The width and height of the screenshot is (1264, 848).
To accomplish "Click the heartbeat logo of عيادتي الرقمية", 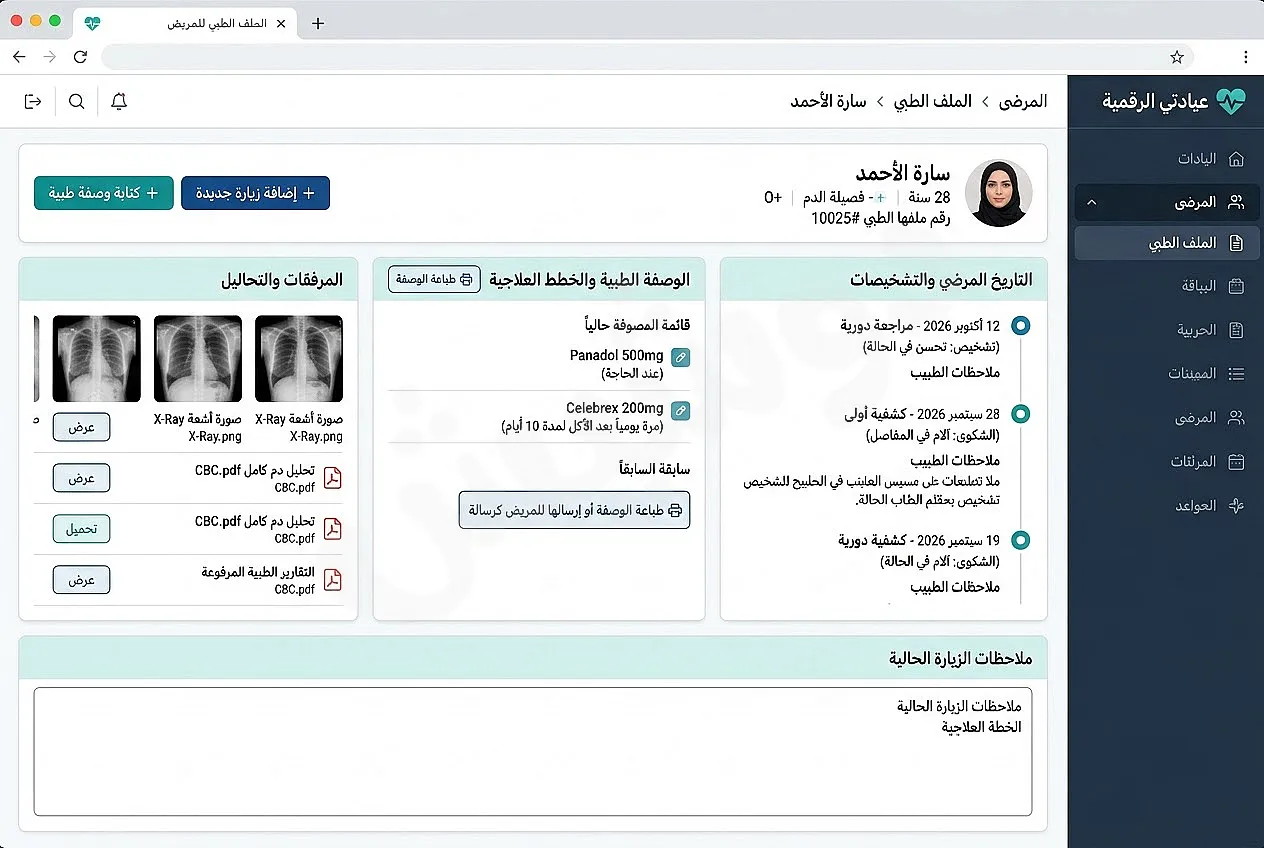I will (1231, 101).
